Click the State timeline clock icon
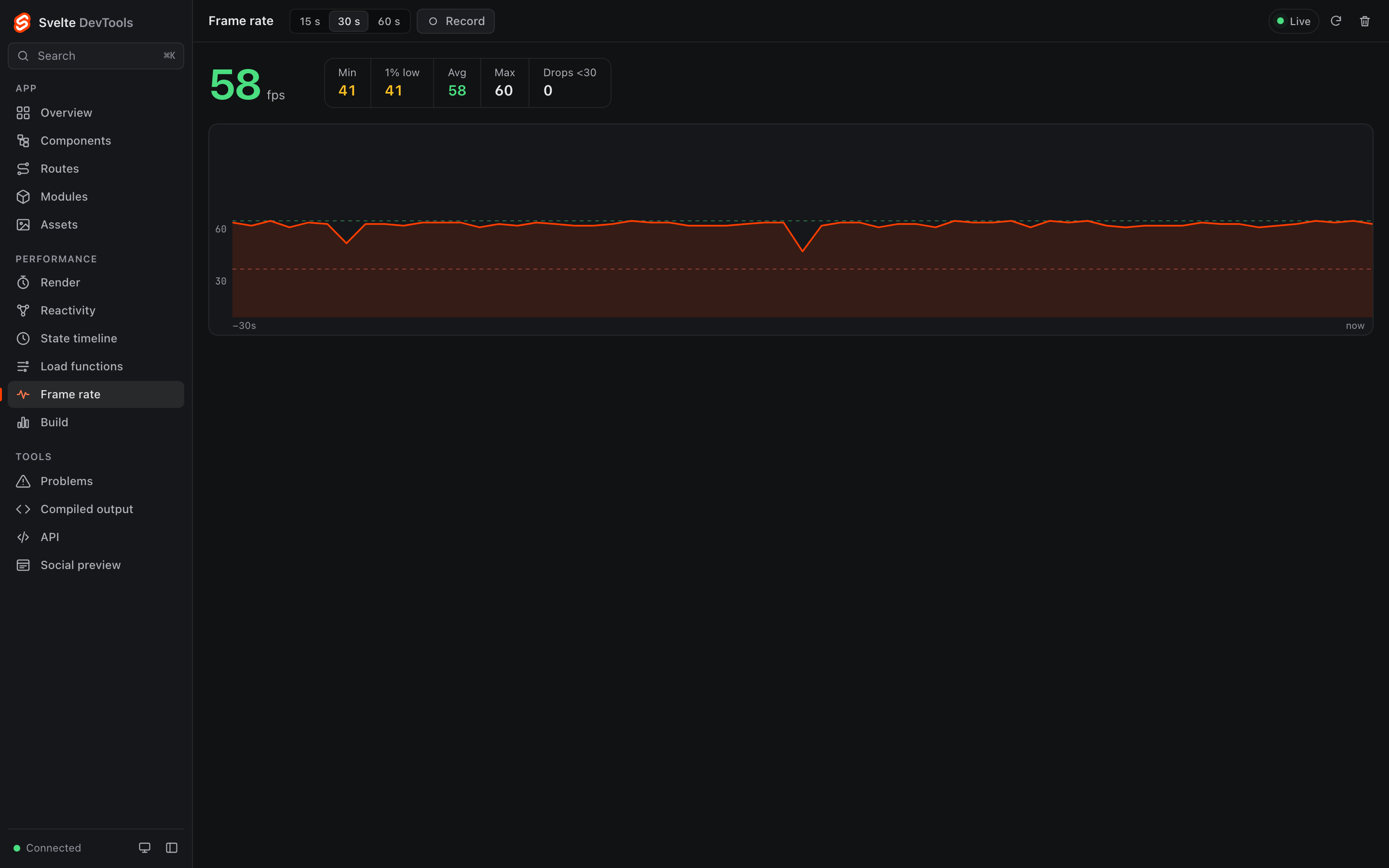Image resolution: width=1389 pixels, height=868 pixels. click(23, 339)
